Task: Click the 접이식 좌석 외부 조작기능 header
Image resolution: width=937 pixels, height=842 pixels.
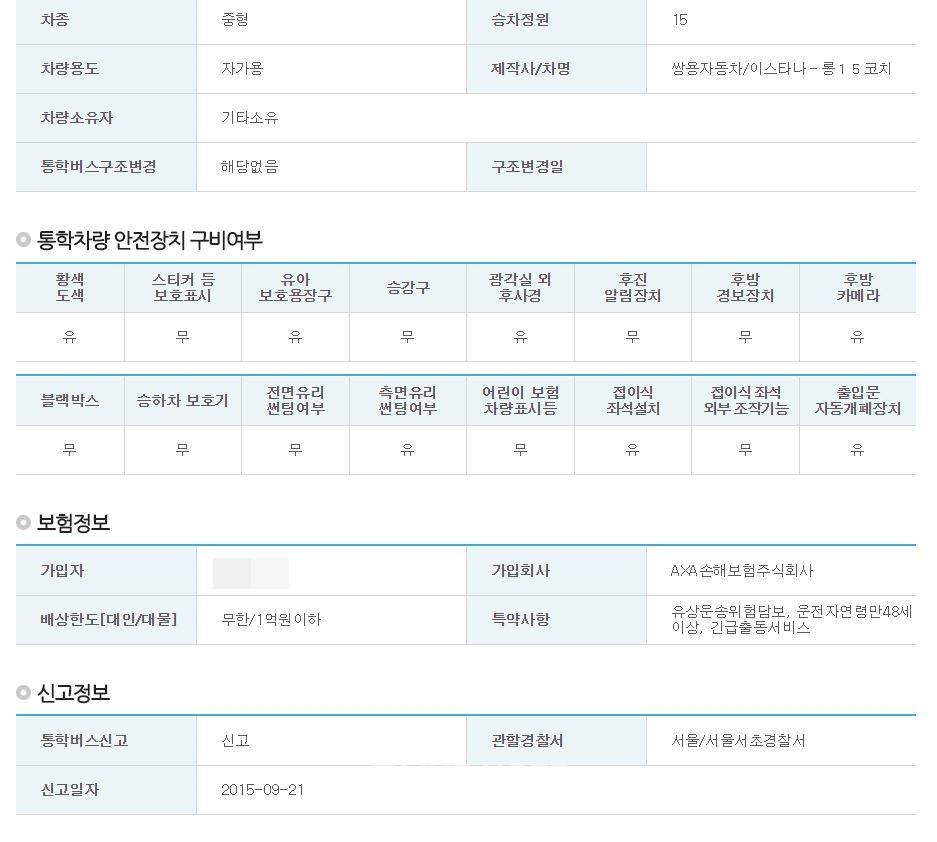Action: (x=745, y=400)
